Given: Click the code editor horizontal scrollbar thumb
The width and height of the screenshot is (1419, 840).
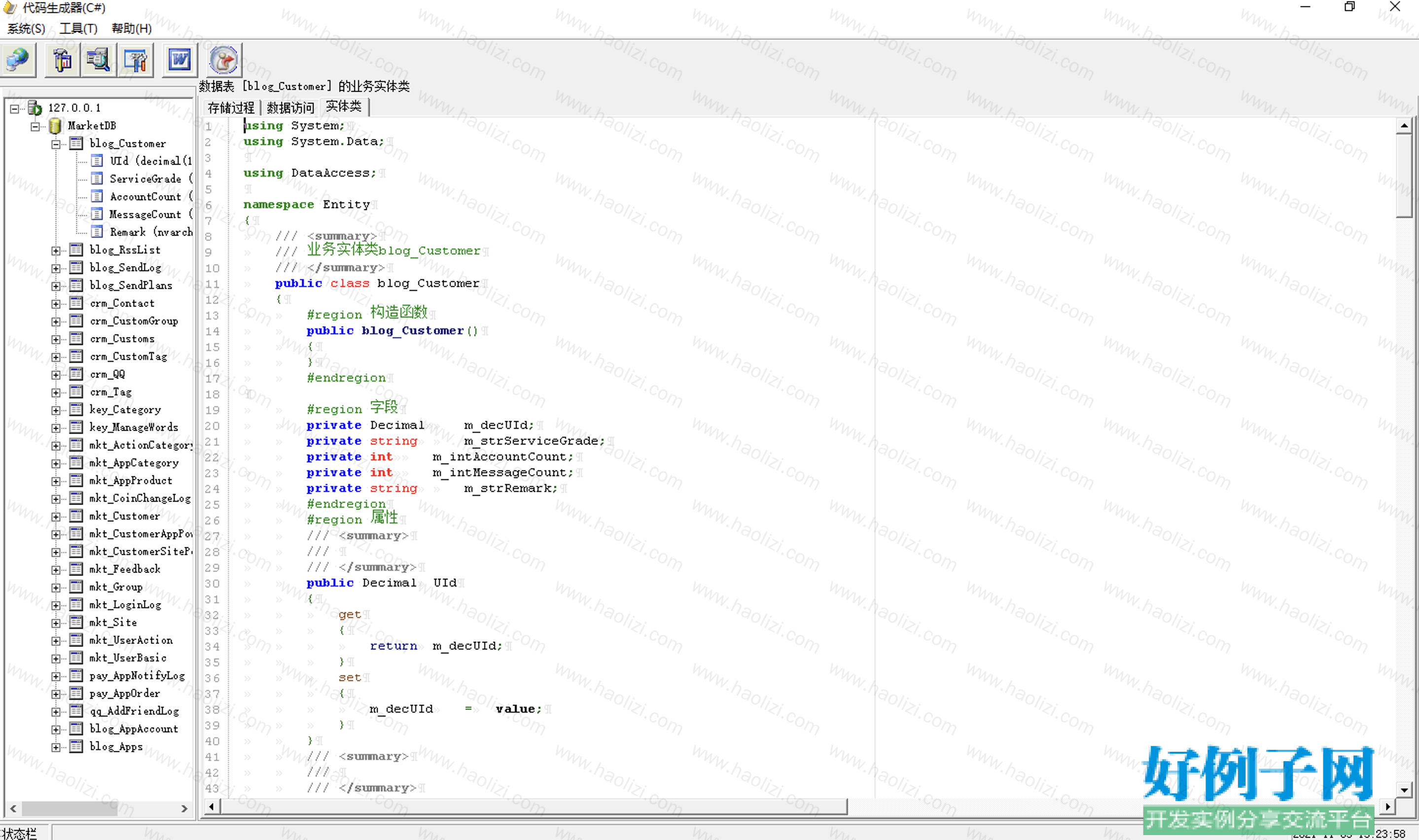Looking at the screenshot, I should [534, 806].
